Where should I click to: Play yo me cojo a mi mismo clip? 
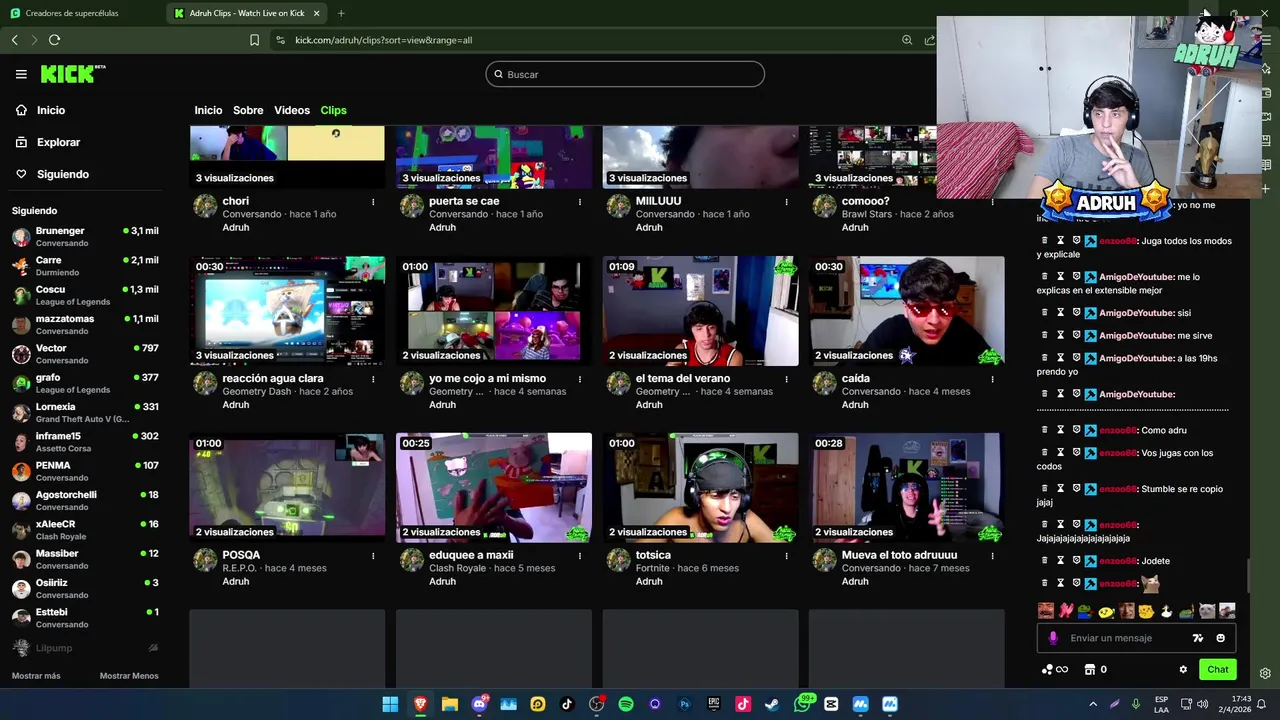(x=494, y=311)
